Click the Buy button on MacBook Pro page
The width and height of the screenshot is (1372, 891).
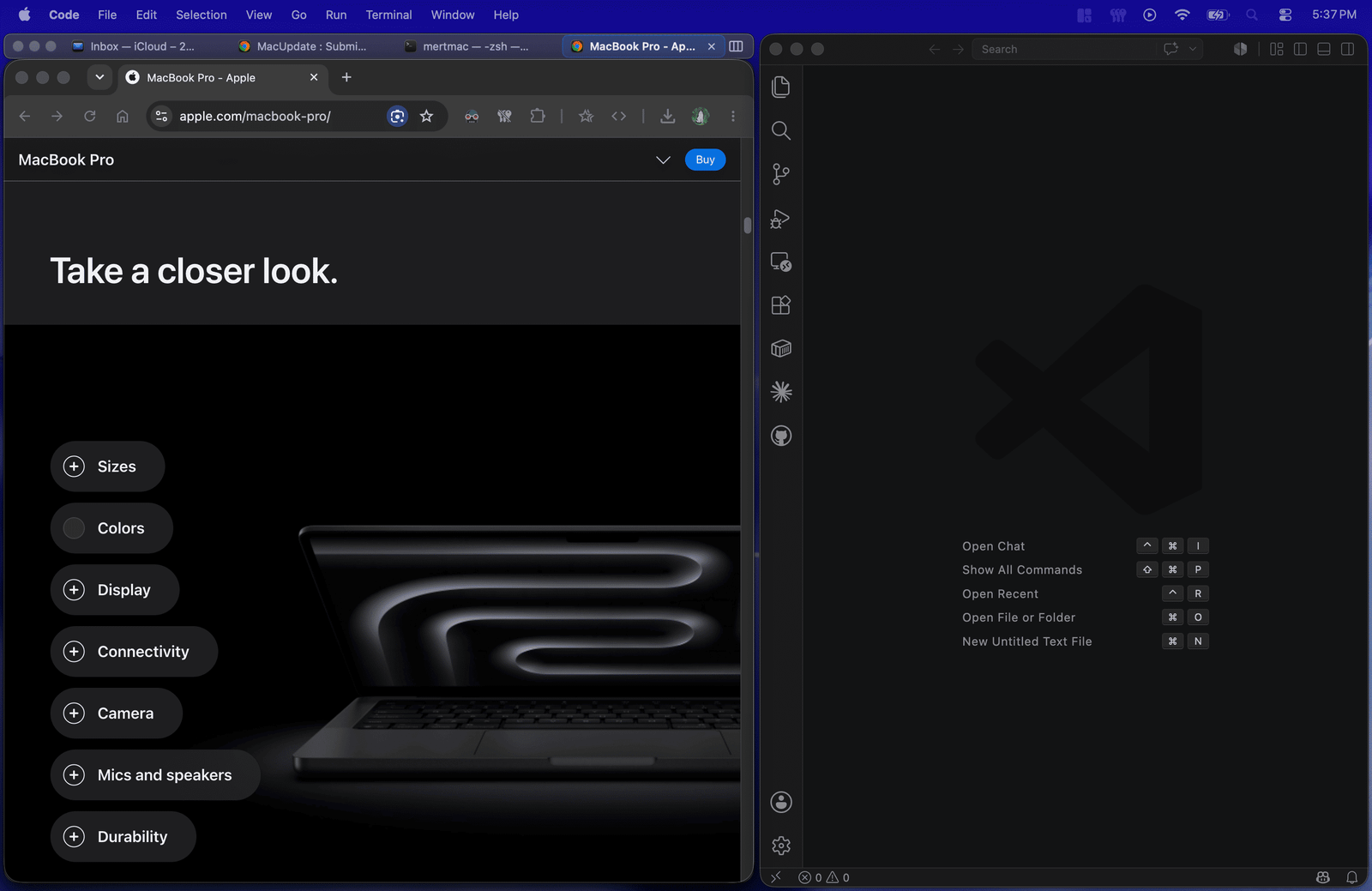coord(705,160)
